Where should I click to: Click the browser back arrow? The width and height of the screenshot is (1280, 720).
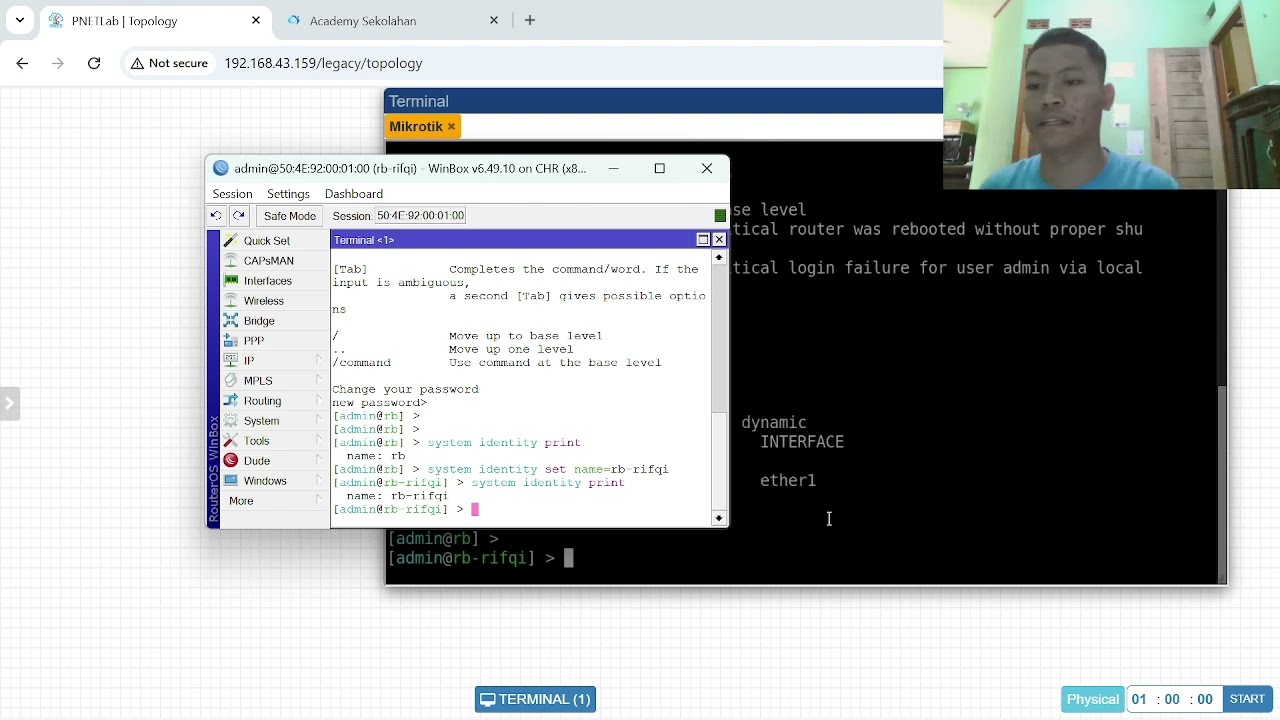tap(22, 63)
